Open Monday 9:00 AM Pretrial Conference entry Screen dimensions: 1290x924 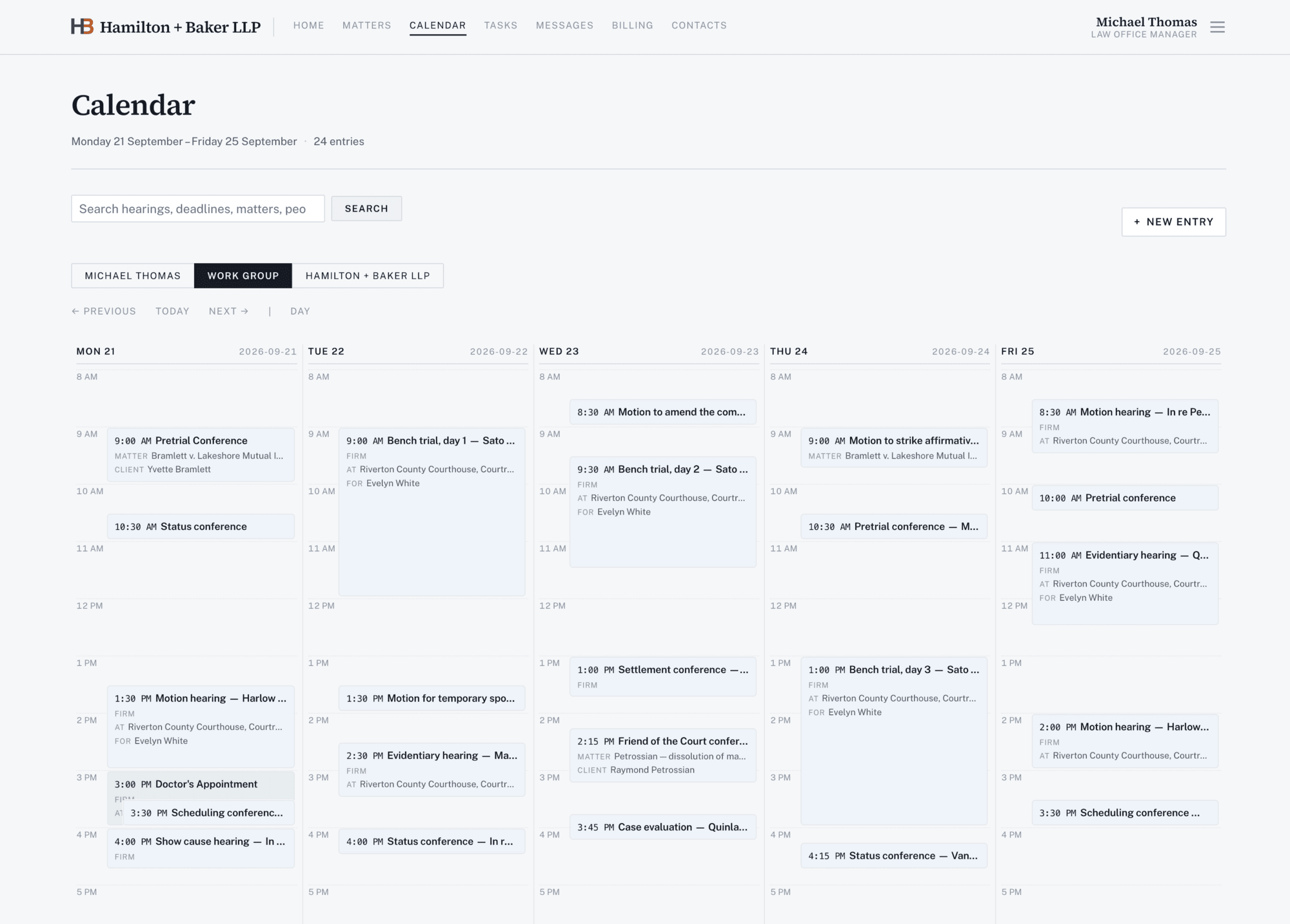[201, 455]
